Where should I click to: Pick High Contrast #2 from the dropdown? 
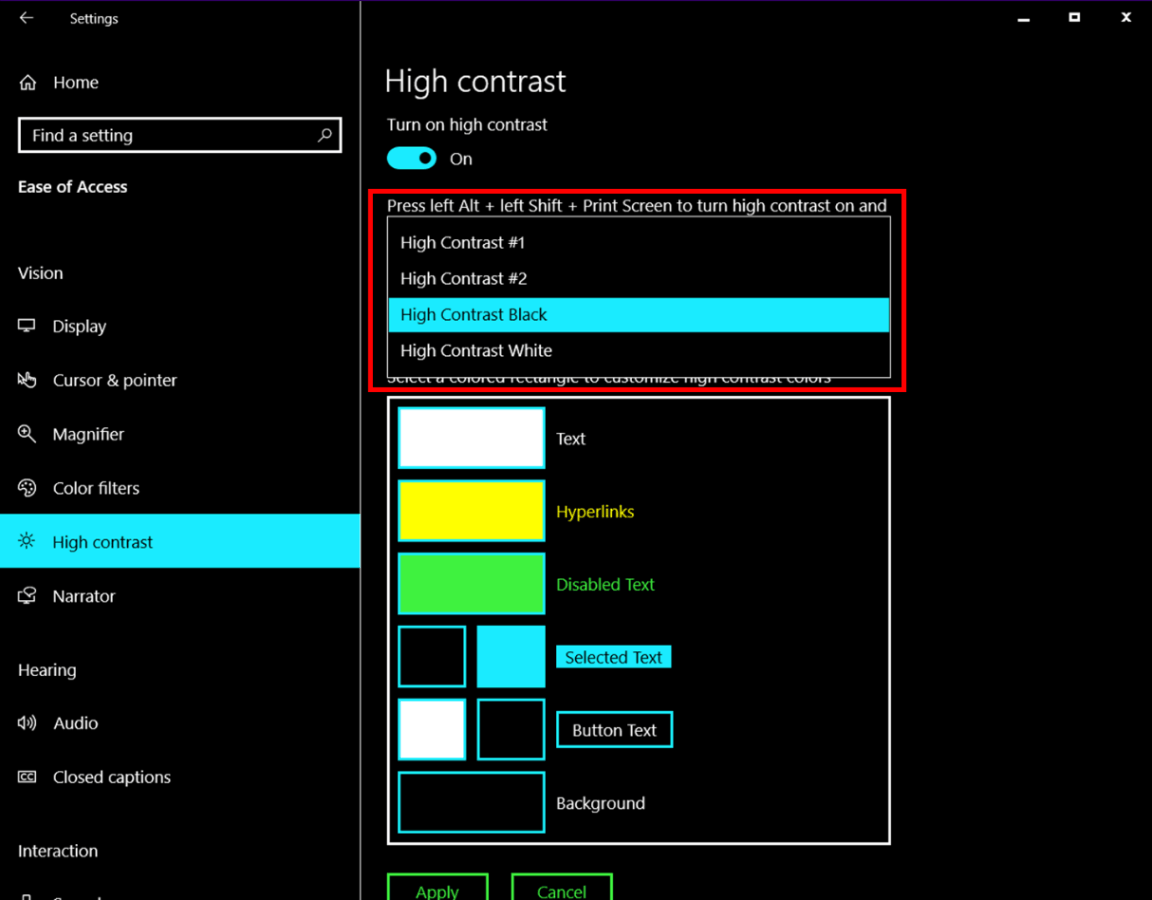tap(462, 278)
